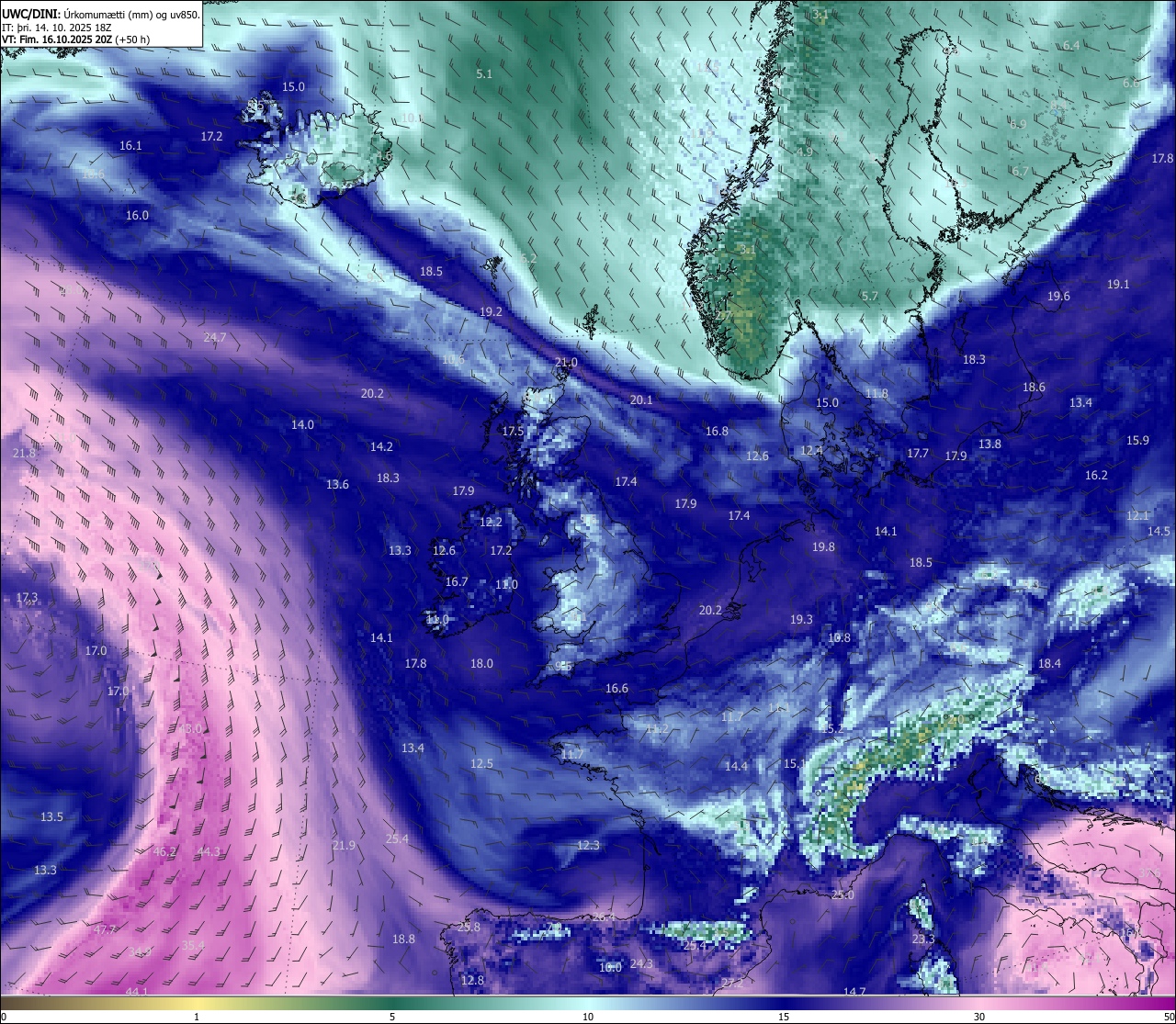The height and width of the screenshot is (1024, 1176).
Task: Click the 14.0 value in the Atlantic
Action: (x=302, y=424)
